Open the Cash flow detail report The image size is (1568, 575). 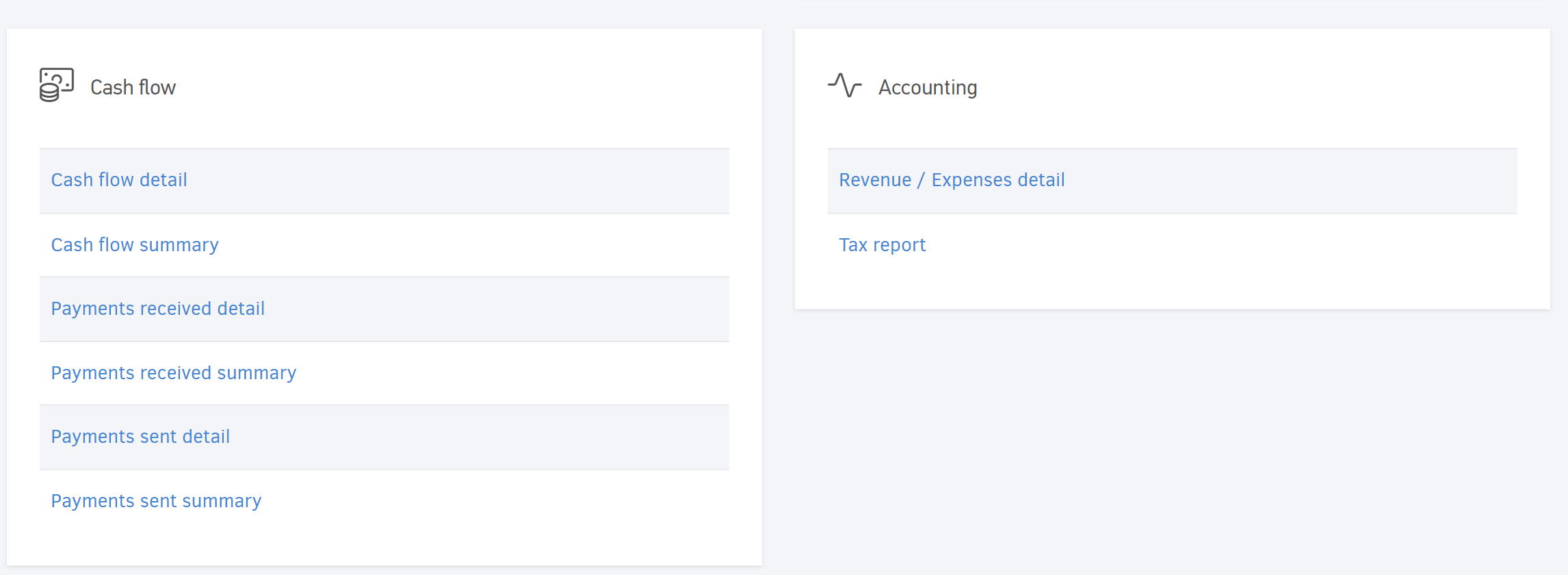tap(119, 180)
